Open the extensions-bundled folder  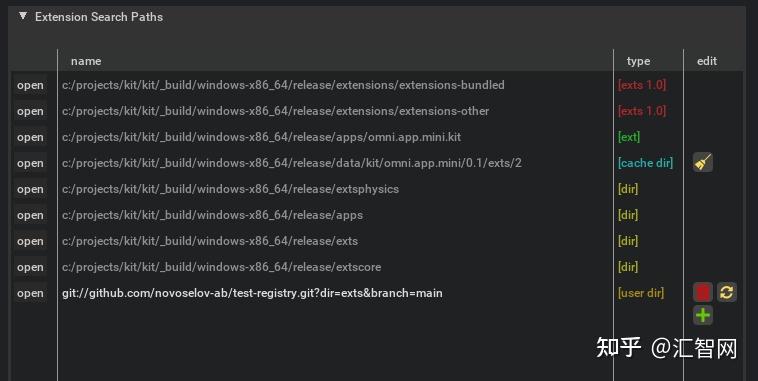pos(30,85)
